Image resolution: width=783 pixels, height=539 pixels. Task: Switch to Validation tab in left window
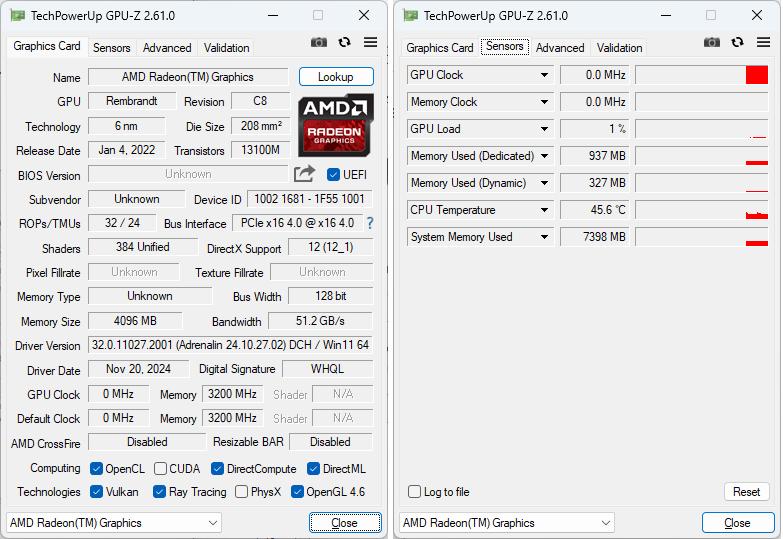[x=226, y=48]
